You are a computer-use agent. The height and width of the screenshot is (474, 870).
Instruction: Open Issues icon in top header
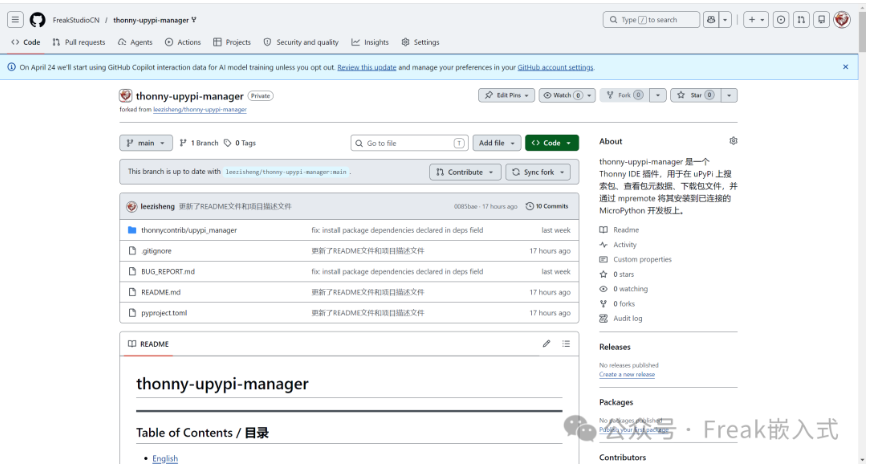tap(781, 20)
